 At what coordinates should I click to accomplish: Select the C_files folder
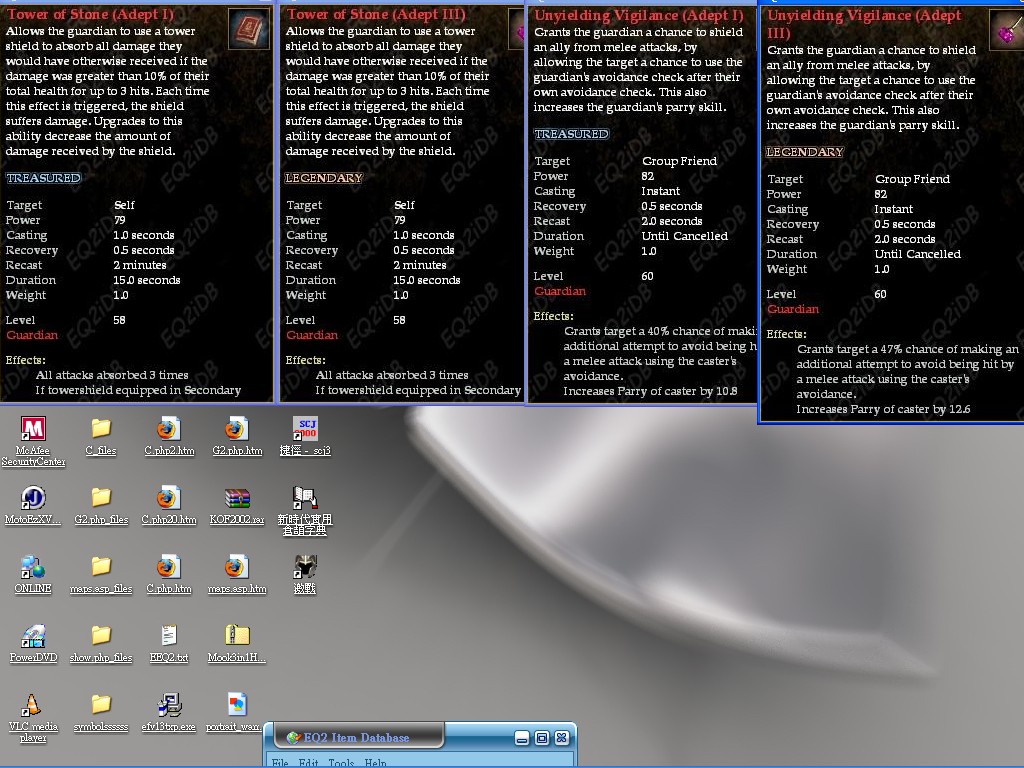click(x=101, y=430)
